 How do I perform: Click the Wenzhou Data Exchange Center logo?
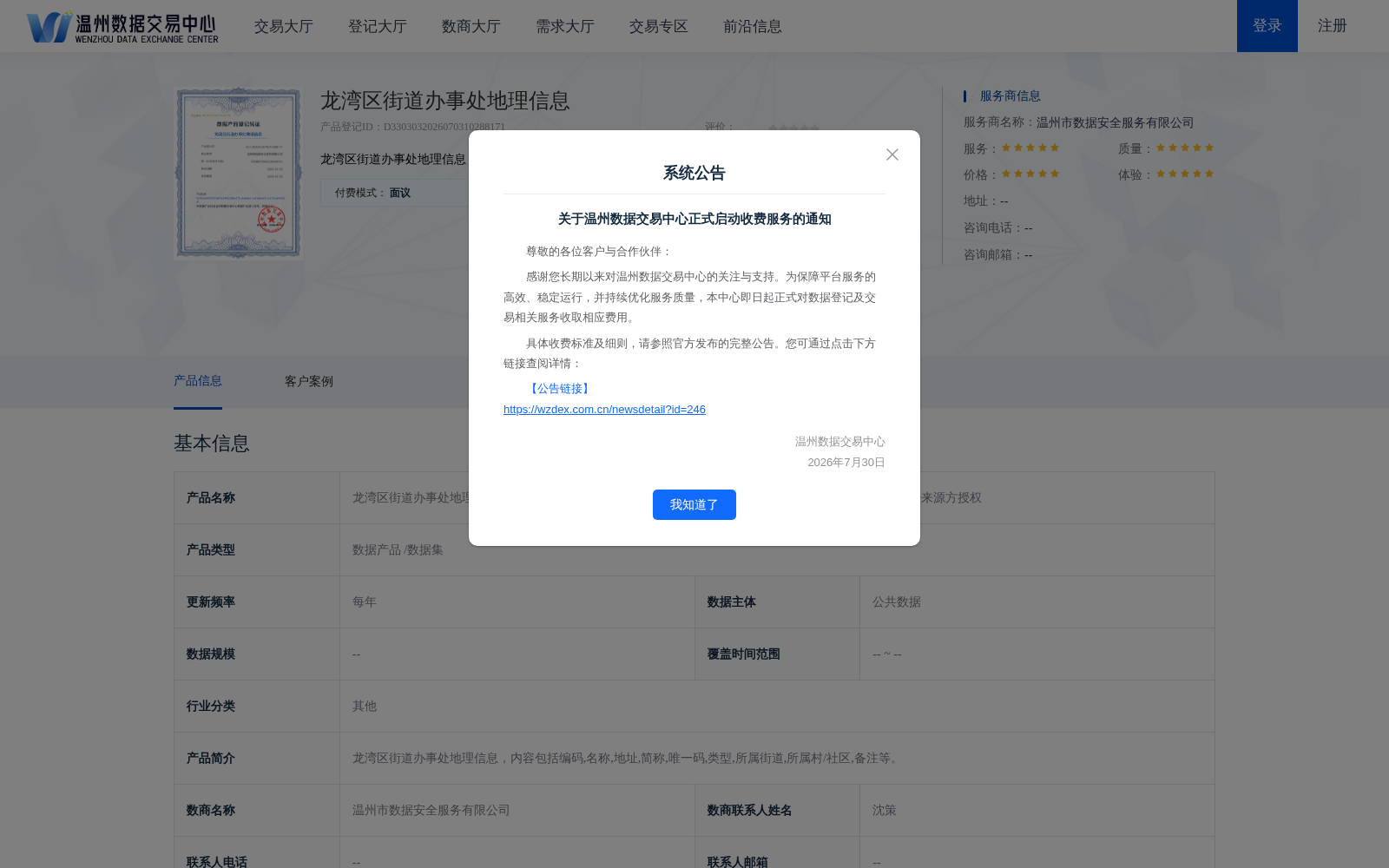tap(122, 26)
